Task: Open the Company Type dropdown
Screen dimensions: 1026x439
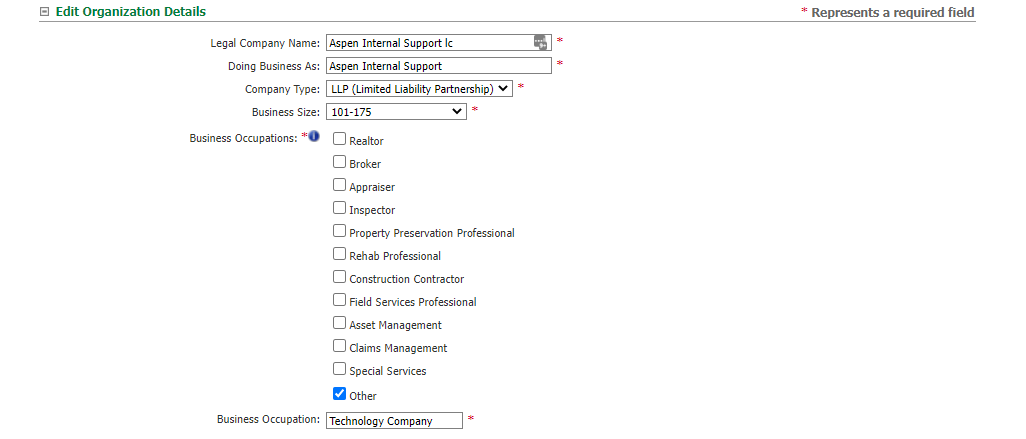Action: pyautogui.click(x=419, y=89)
